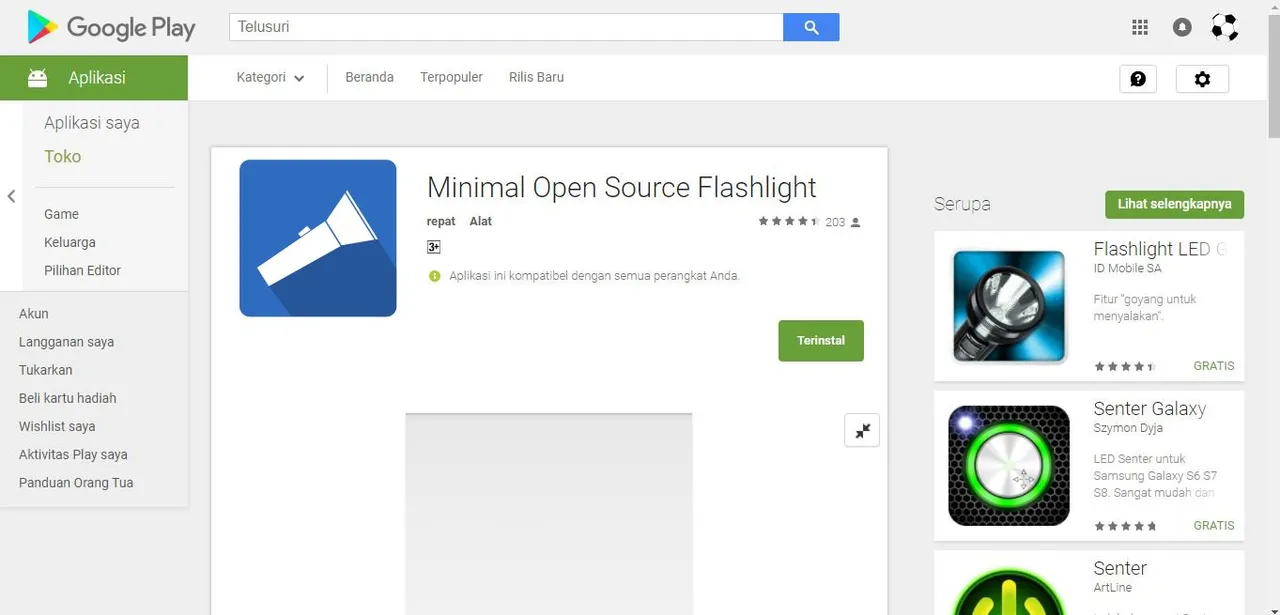Click the star rating next to 203
The height and width of the screenshot is (615, 1280).
[x=789, y=222]
